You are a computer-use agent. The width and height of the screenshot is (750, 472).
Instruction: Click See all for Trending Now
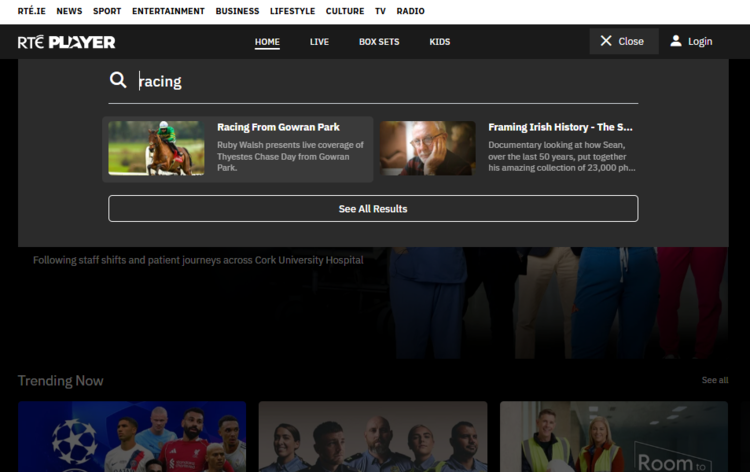pyautogui.click(x=715, y=380)
